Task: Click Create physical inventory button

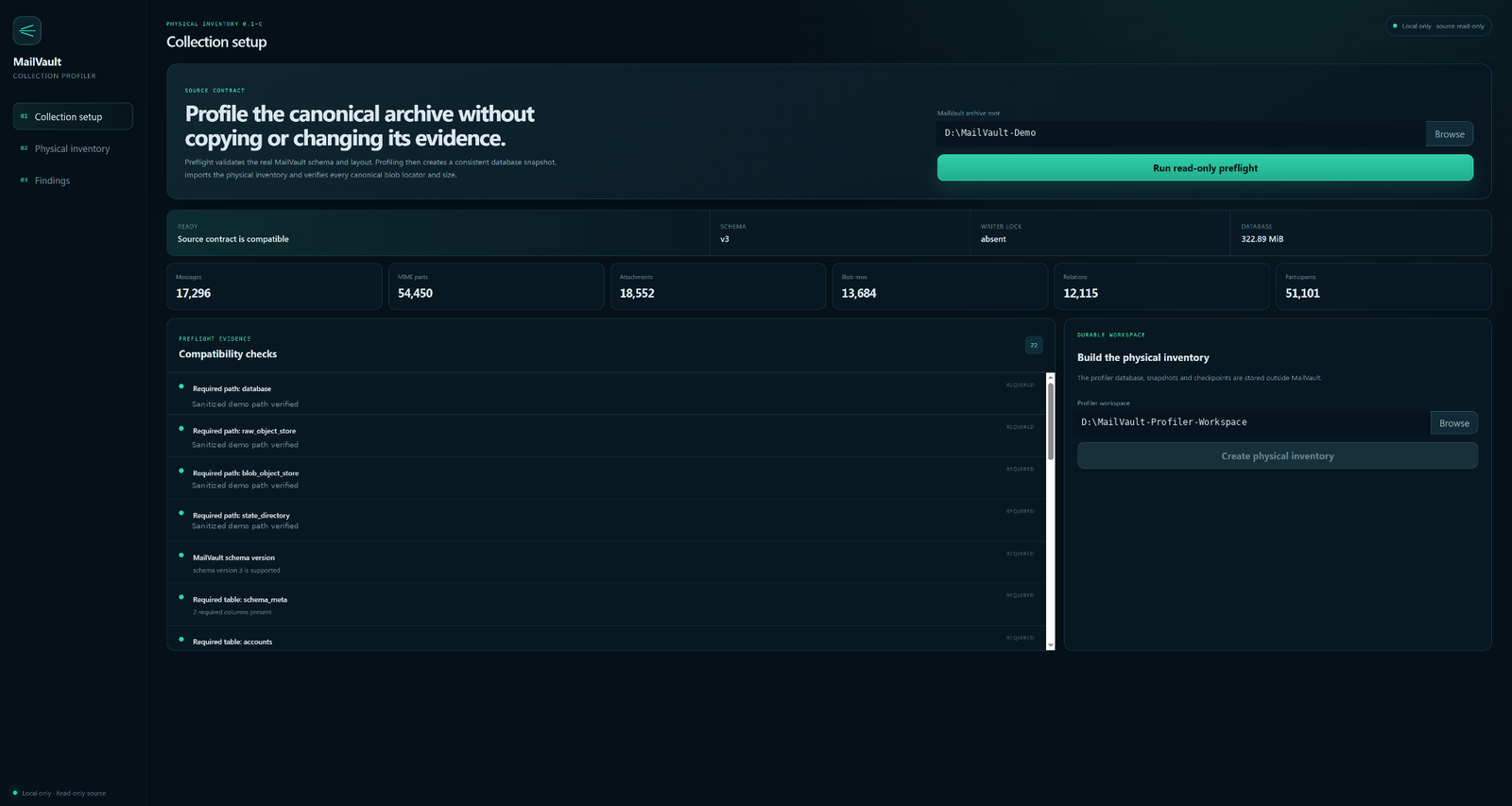Action: pos(1278,455)
